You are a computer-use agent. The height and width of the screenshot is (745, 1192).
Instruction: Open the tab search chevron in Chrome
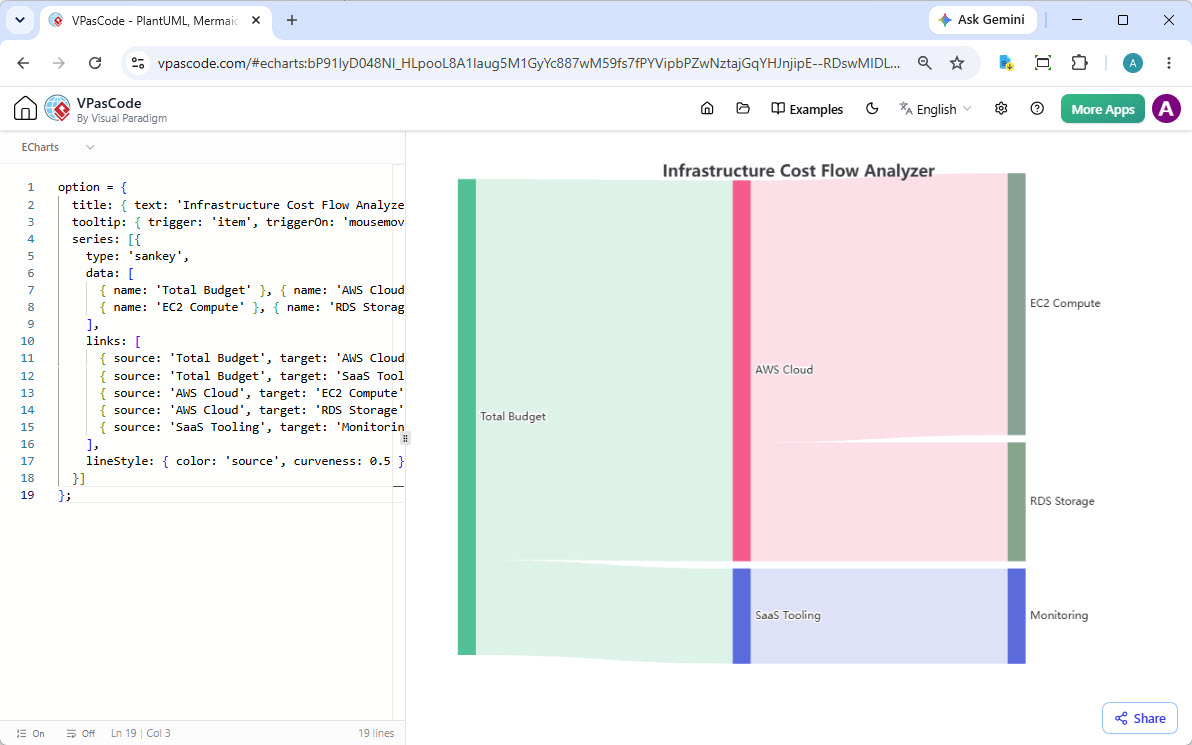click(x=20, y=21)
